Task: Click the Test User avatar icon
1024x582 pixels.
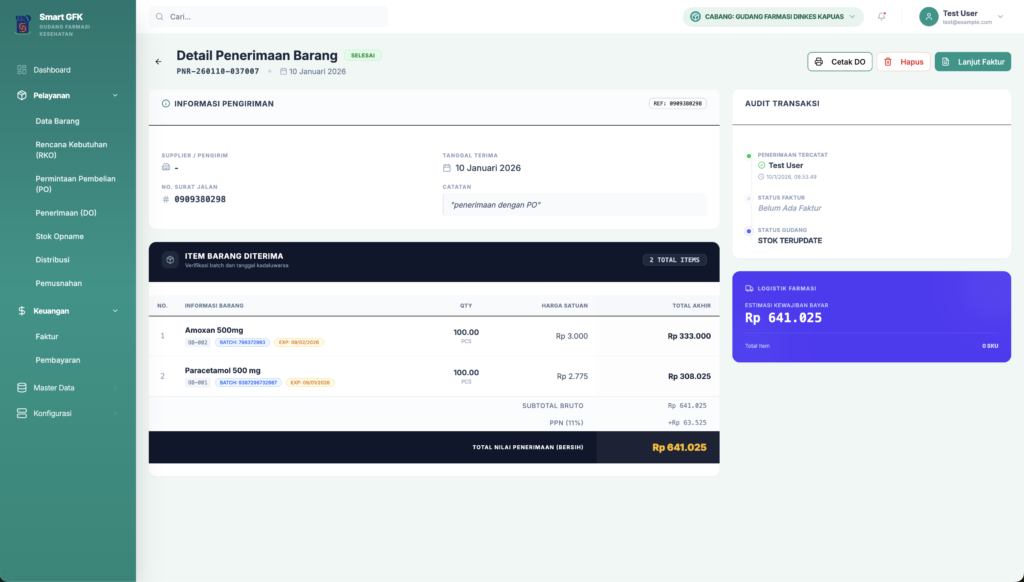Action: click(x=929, y=17)
